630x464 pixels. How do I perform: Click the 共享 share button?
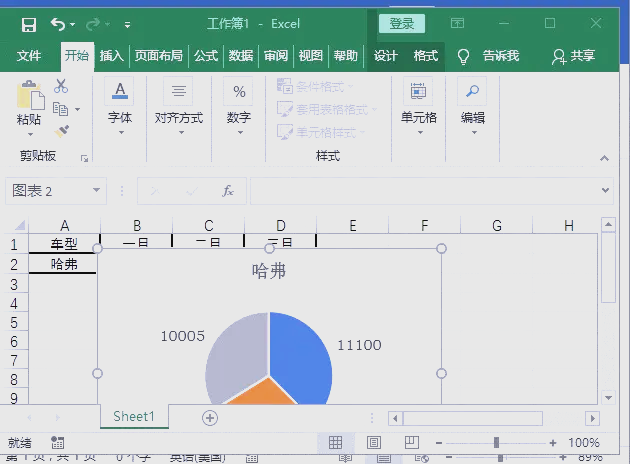click(574, 56)
